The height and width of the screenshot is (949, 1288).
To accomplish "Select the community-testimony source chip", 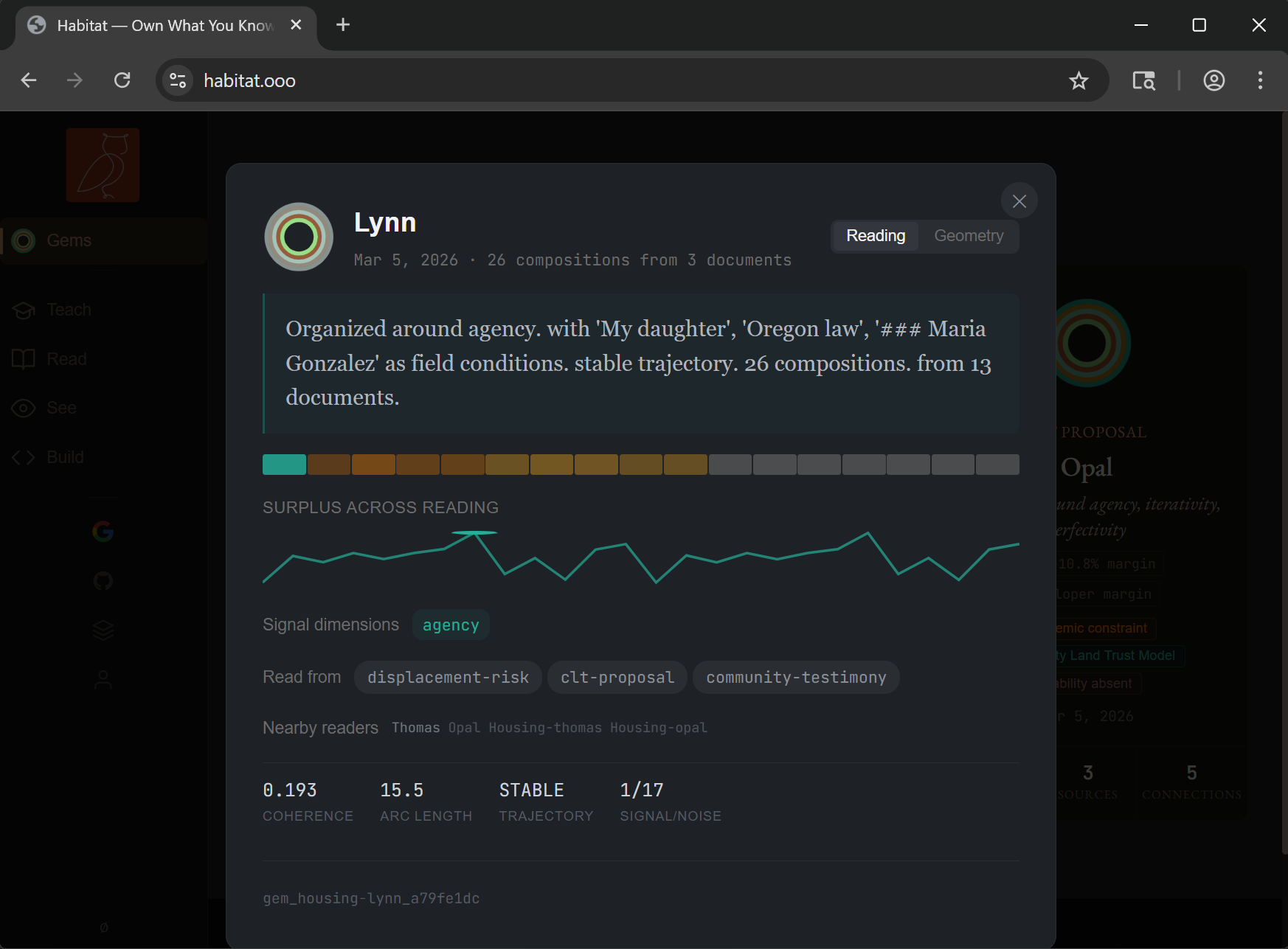I will pos(795,678).
